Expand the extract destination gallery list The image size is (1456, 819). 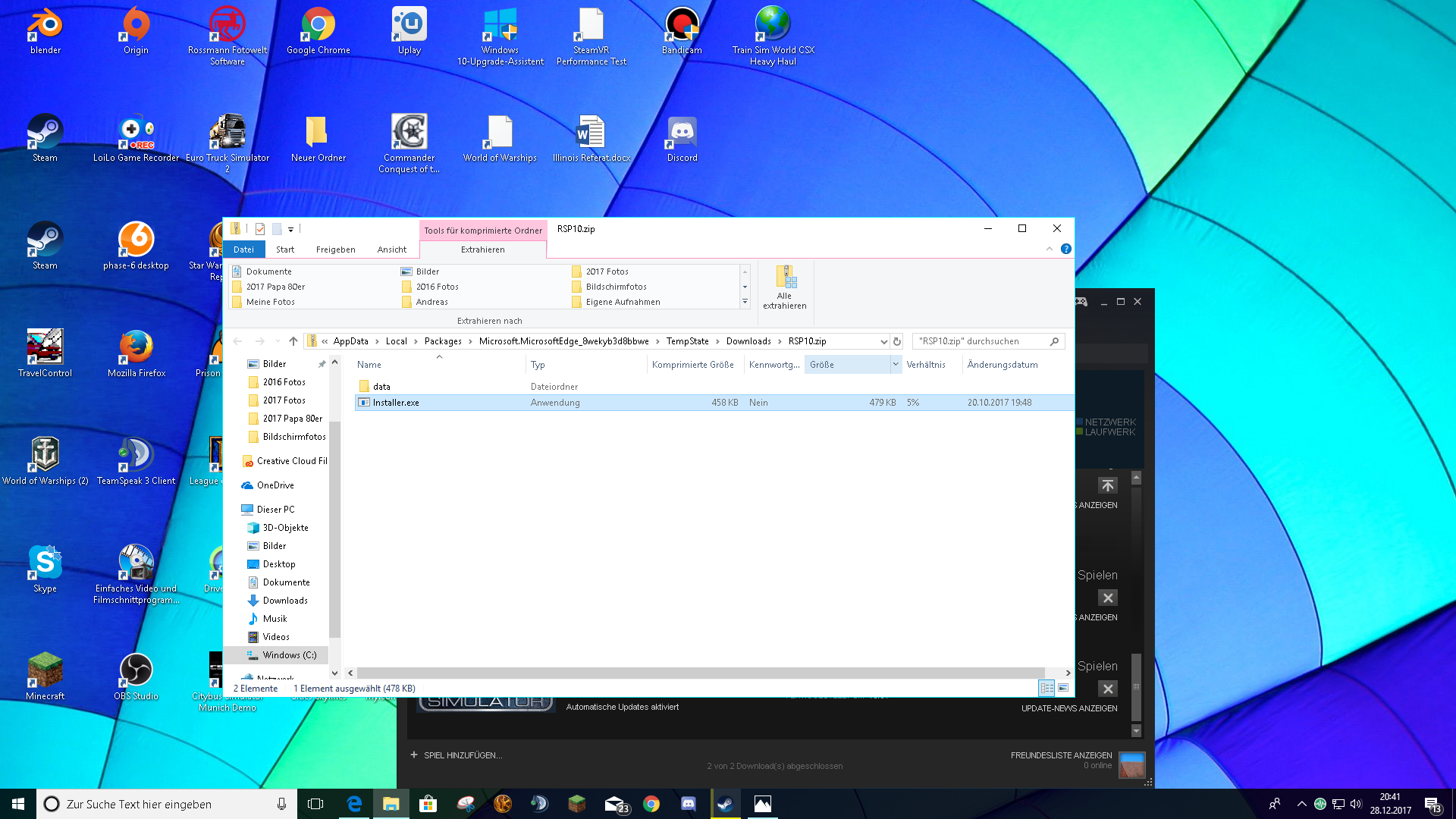tap(745, 302)
